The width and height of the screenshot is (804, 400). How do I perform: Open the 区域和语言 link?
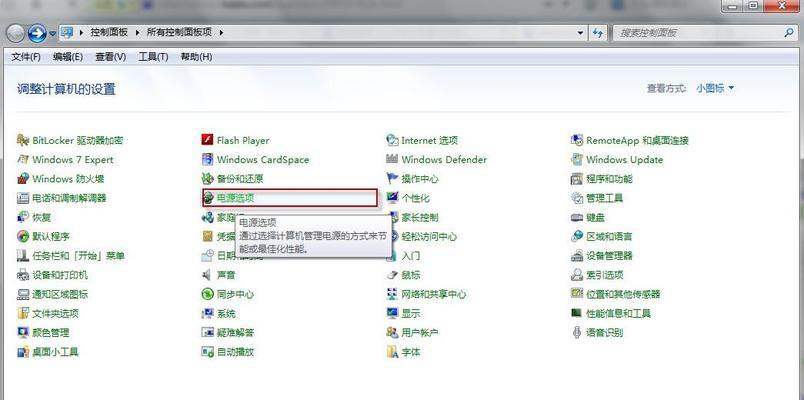(x=609, y=236)
